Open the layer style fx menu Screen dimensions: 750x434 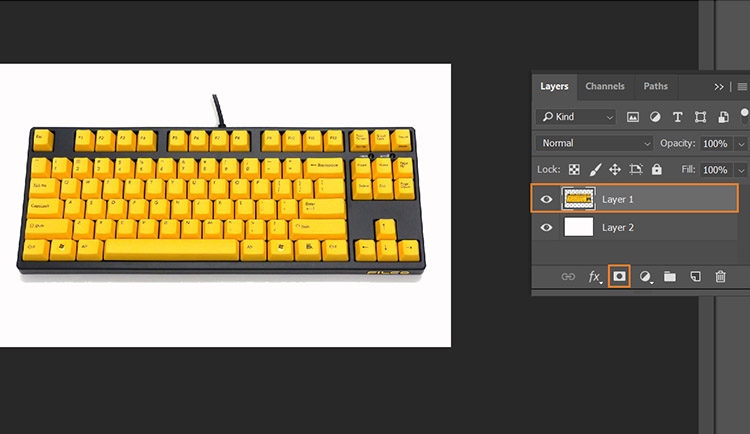pos(594,276)
